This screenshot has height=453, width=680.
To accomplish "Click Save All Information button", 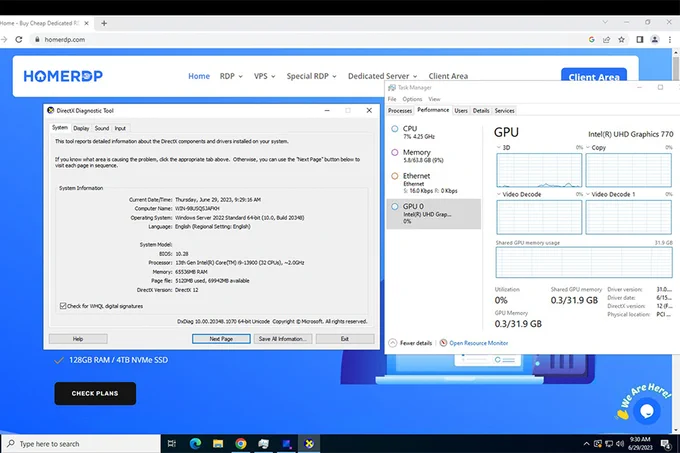I will (283, 339).
